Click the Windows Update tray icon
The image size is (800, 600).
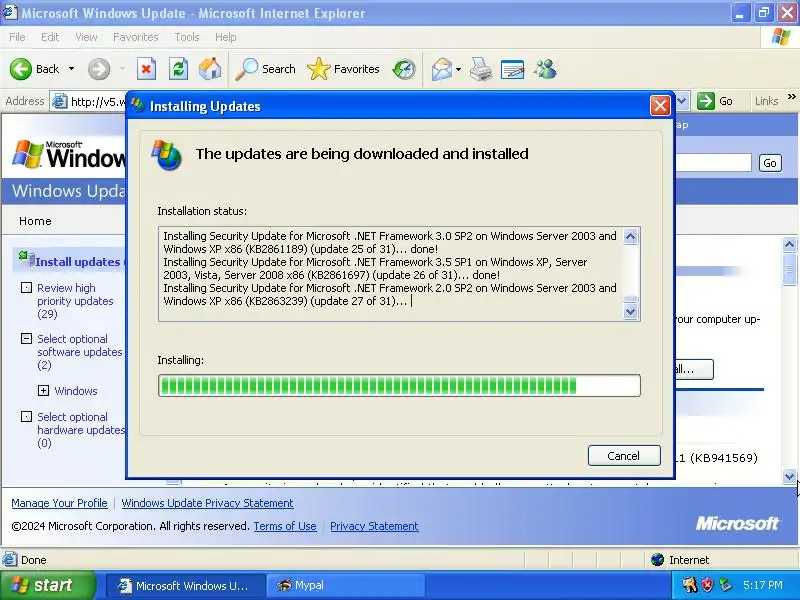pyautogui.click(x=724, y=585)
